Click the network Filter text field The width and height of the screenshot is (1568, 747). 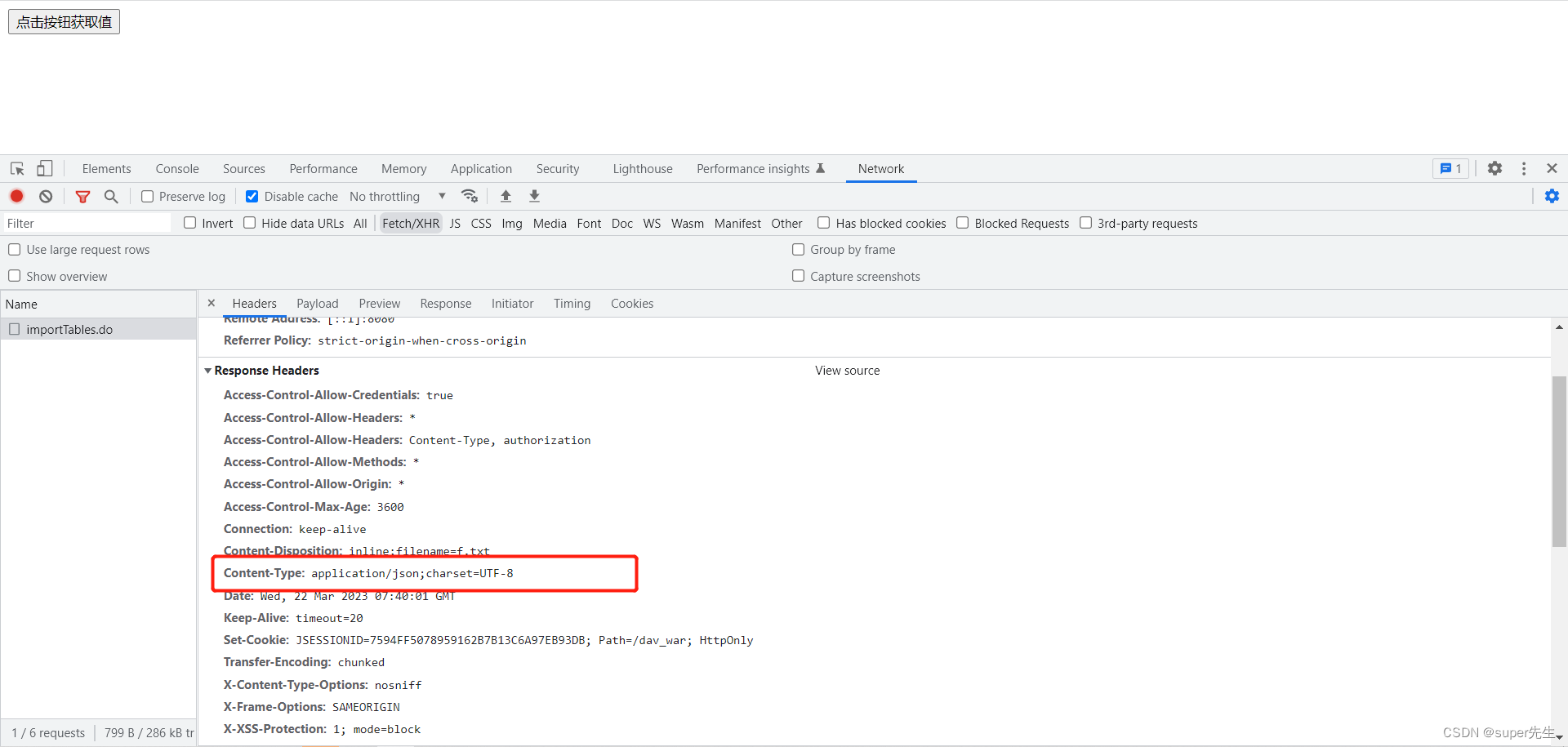(x=87, y=223)
